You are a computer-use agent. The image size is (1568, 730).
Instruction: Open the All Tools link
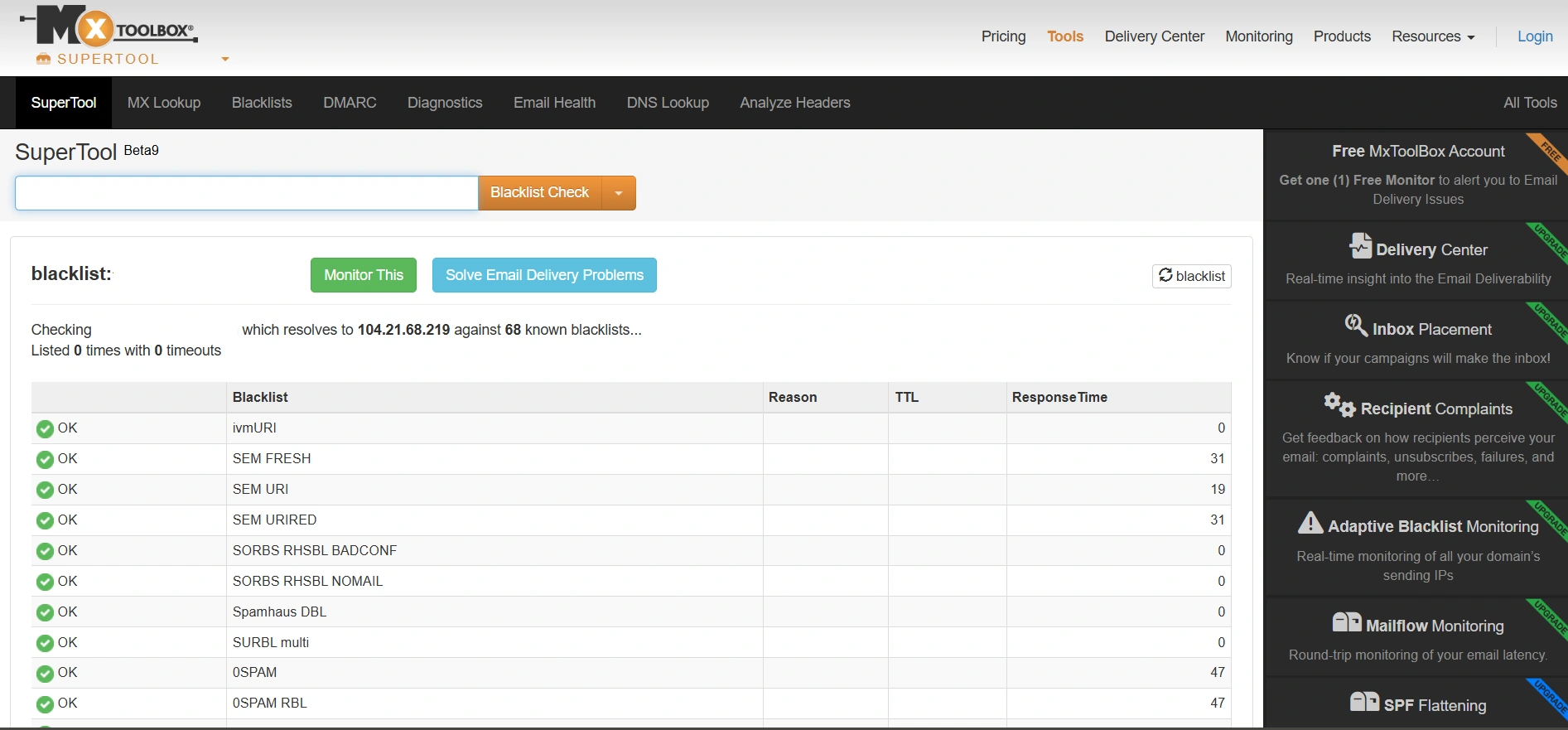(x=1530, y=103)
